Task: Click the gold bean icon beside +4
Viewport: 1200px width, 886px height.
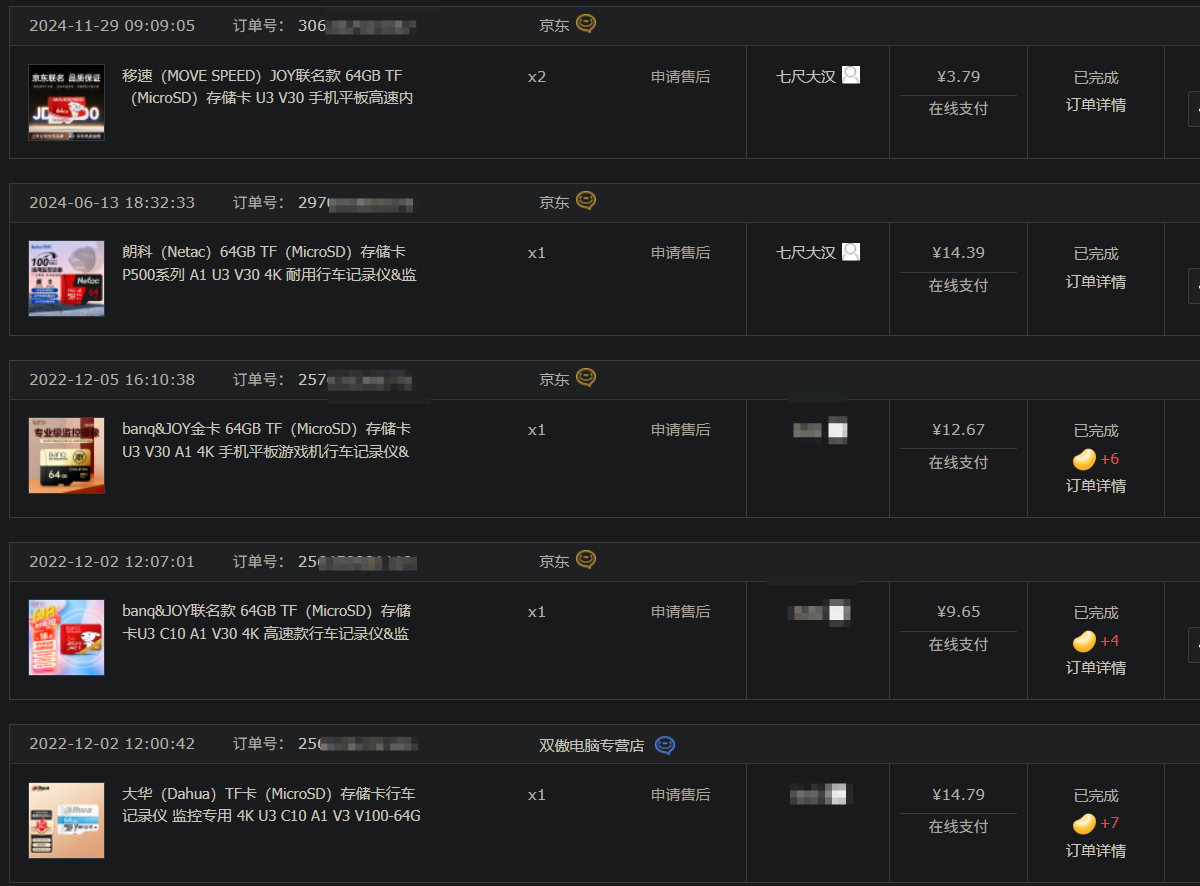Action: [1084, 641]
